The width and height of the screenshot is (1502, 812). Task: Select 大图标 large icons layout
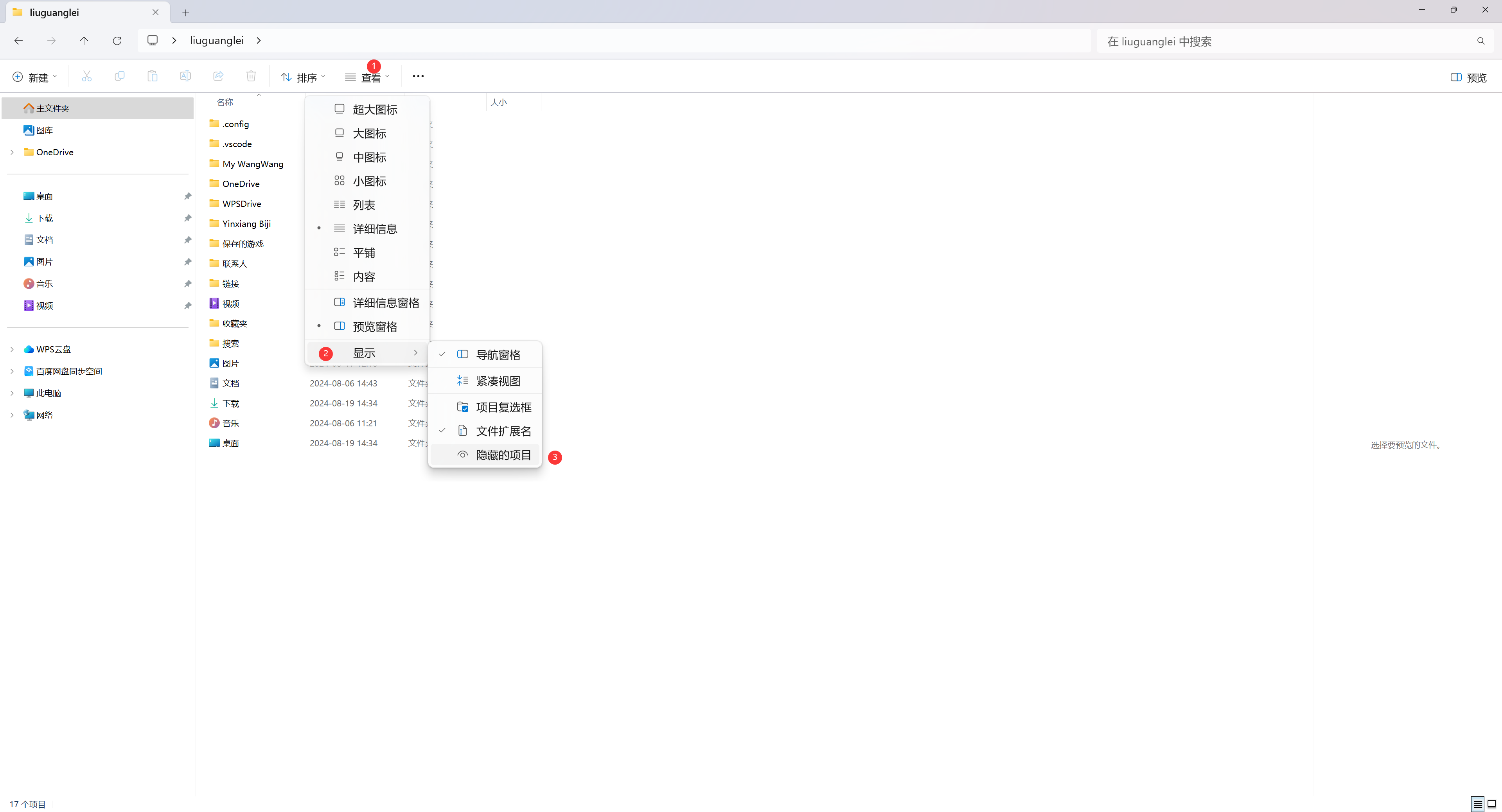coord(369,133)
